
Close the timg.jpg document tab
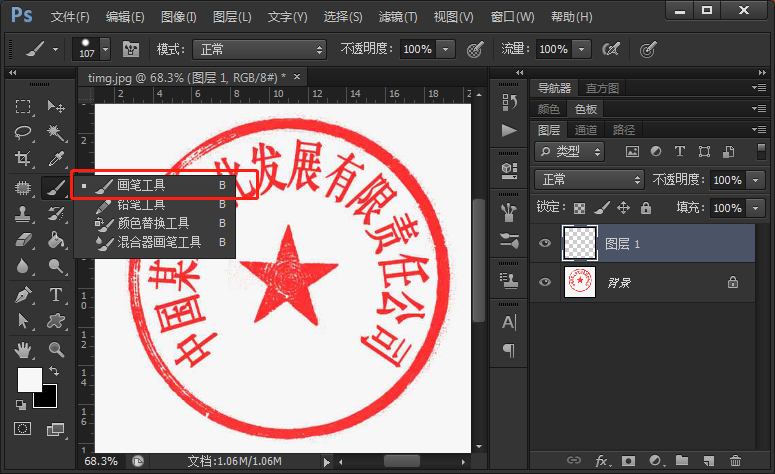pos(297,77)
